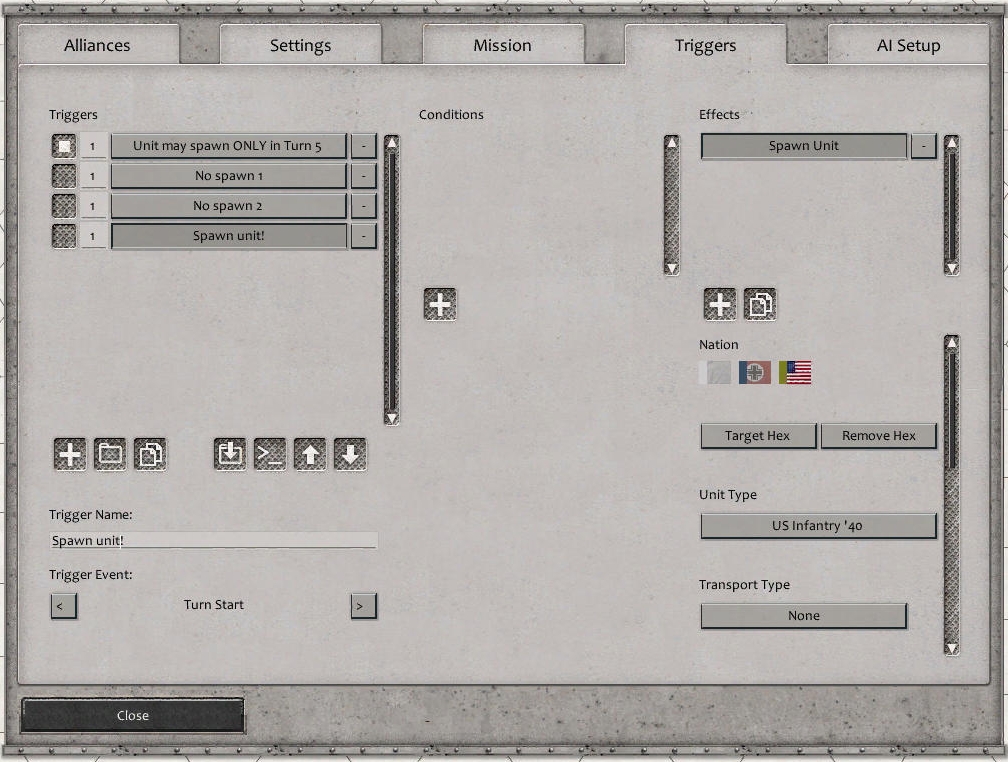The width and height of the screenshot is (1008, 762).
Task: Click the count field of 'No spawn 2'
Action: tap(93, 206)
